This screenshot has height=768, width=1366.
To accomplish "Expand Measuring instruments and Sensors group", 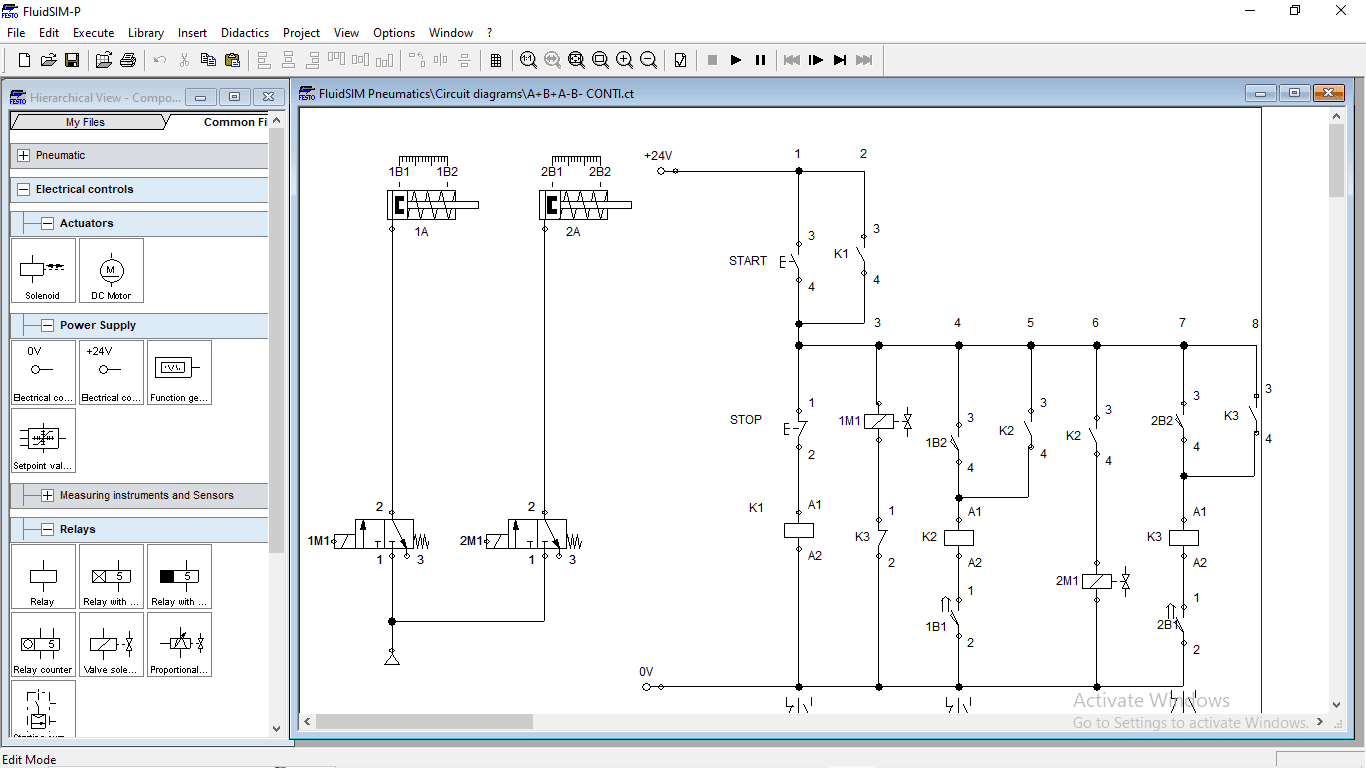I will coord(47,496).
